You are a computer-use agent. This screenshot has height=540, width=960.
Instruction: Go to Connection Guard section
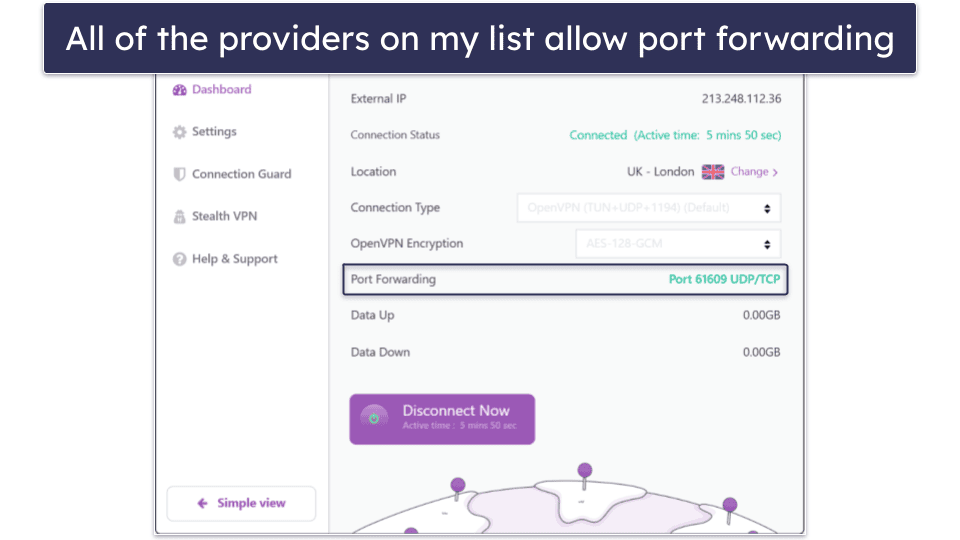241,174
